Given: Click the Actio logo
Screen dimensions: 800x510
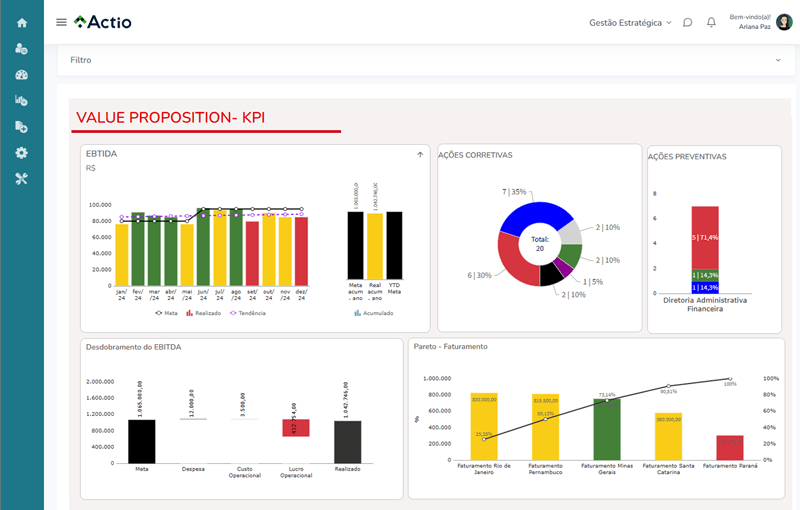Looking at the screenshot, I should tap(103, 22).
